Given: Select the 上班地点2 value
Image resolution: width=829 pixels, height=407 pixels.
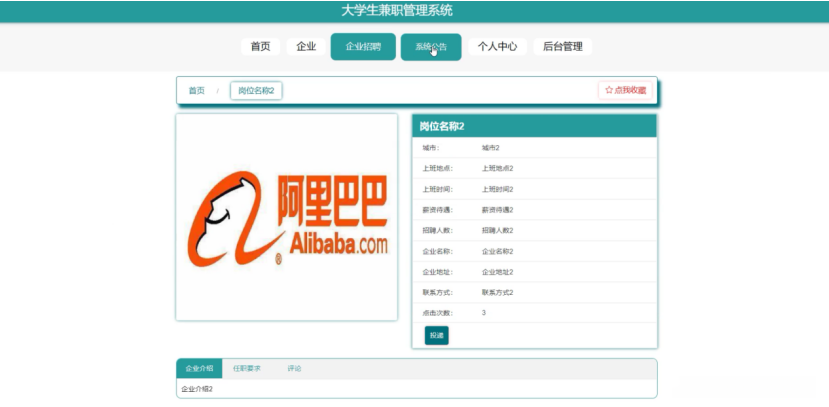Looking at the screenshot, I should pyautogui.click(x=498, y=169).
